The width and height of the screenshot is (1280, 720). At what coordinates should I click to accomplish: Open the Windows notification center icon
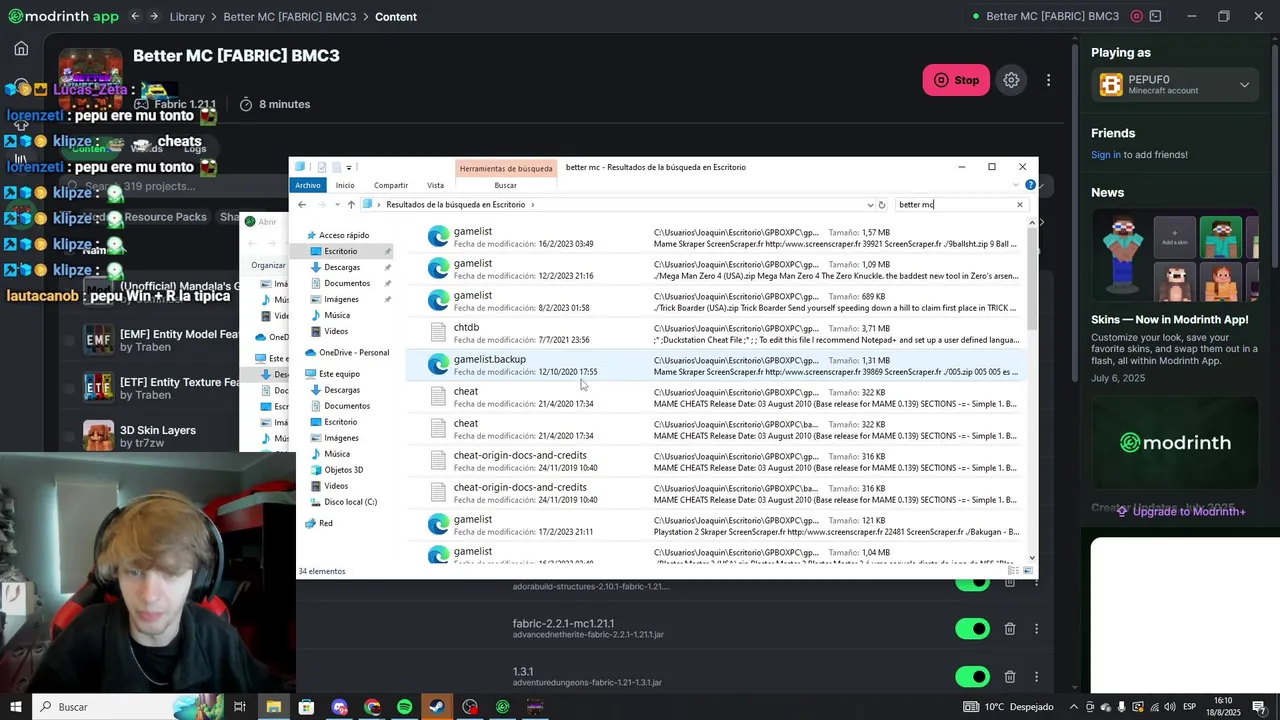pos(1262,707)
